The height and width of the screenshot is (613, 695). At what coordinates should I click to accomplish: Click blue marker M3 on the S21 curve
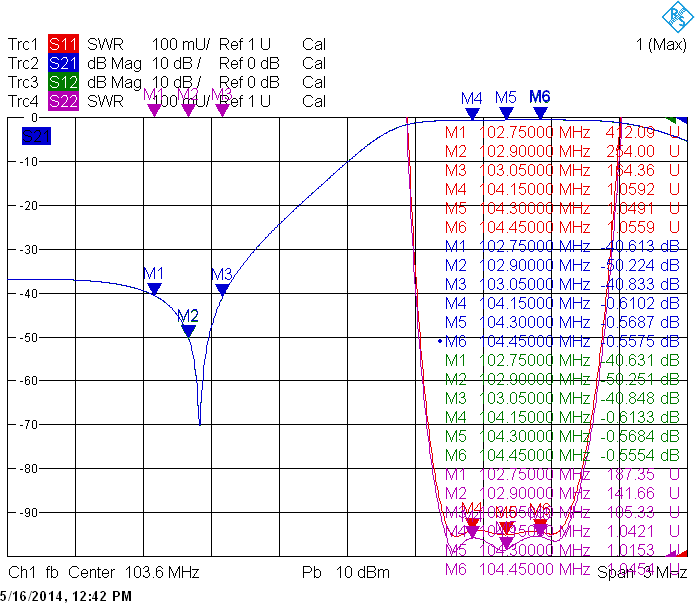222,281
